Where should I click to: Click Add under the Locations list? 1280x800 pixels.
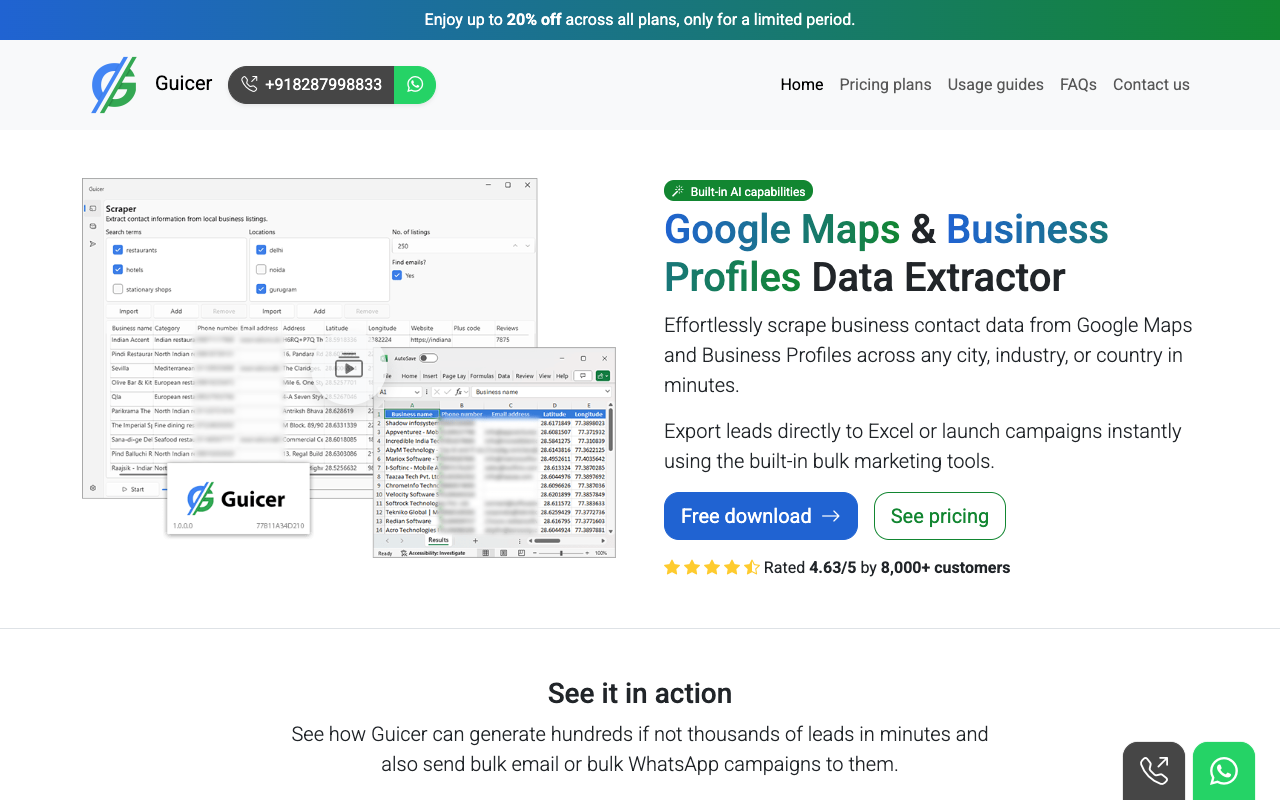(319, 311)
